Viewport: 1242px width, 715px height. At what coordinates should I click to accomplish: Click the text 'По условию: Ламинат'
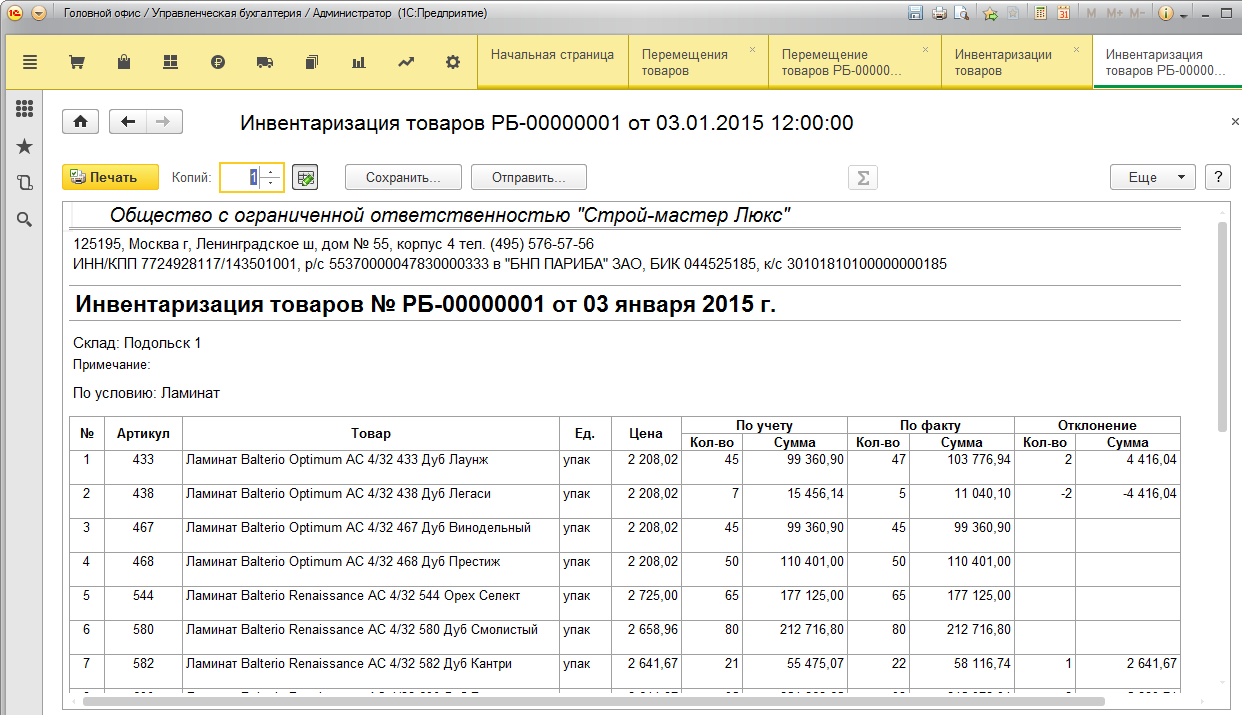click(x=146, y=393)
